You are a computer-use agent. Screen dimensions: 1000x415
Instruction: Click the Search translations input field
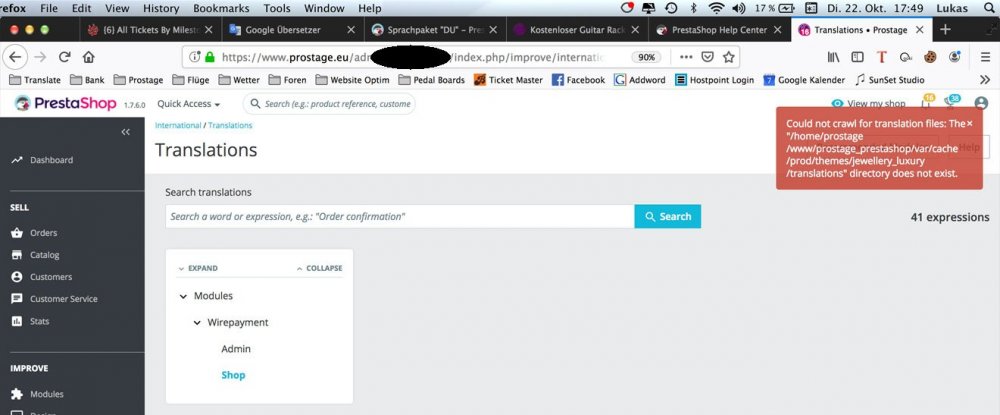[x=400, y=216]
